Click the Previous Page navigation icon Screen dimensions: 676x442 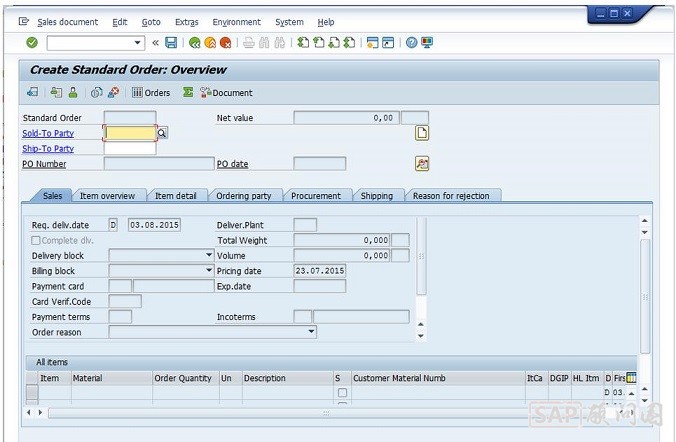pyautogui.click(x=319, y=43)
